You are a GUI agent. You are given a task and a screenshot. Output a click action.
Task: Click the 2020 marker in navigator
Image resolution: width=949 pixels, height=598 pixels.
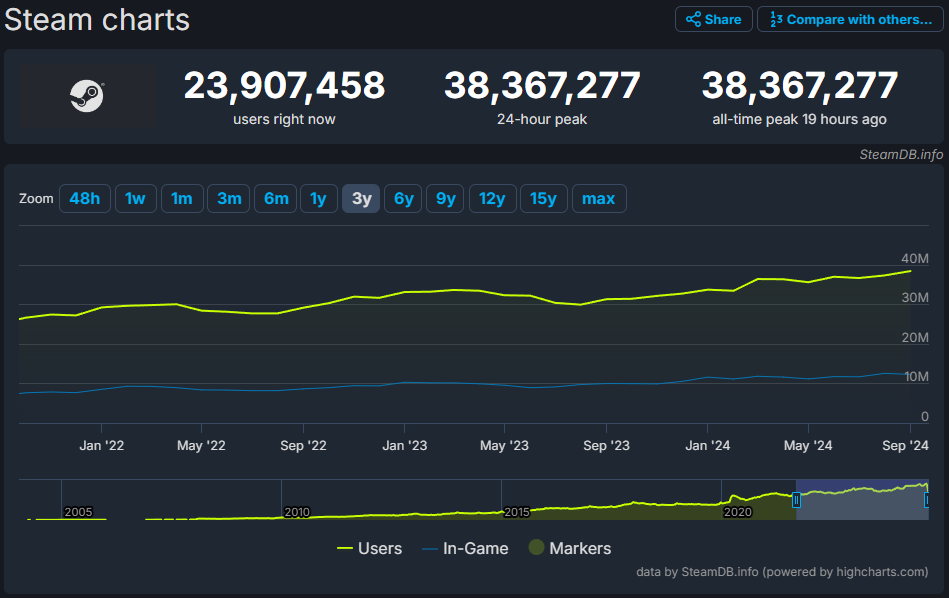pyautogui.click(x=737, y=512)
